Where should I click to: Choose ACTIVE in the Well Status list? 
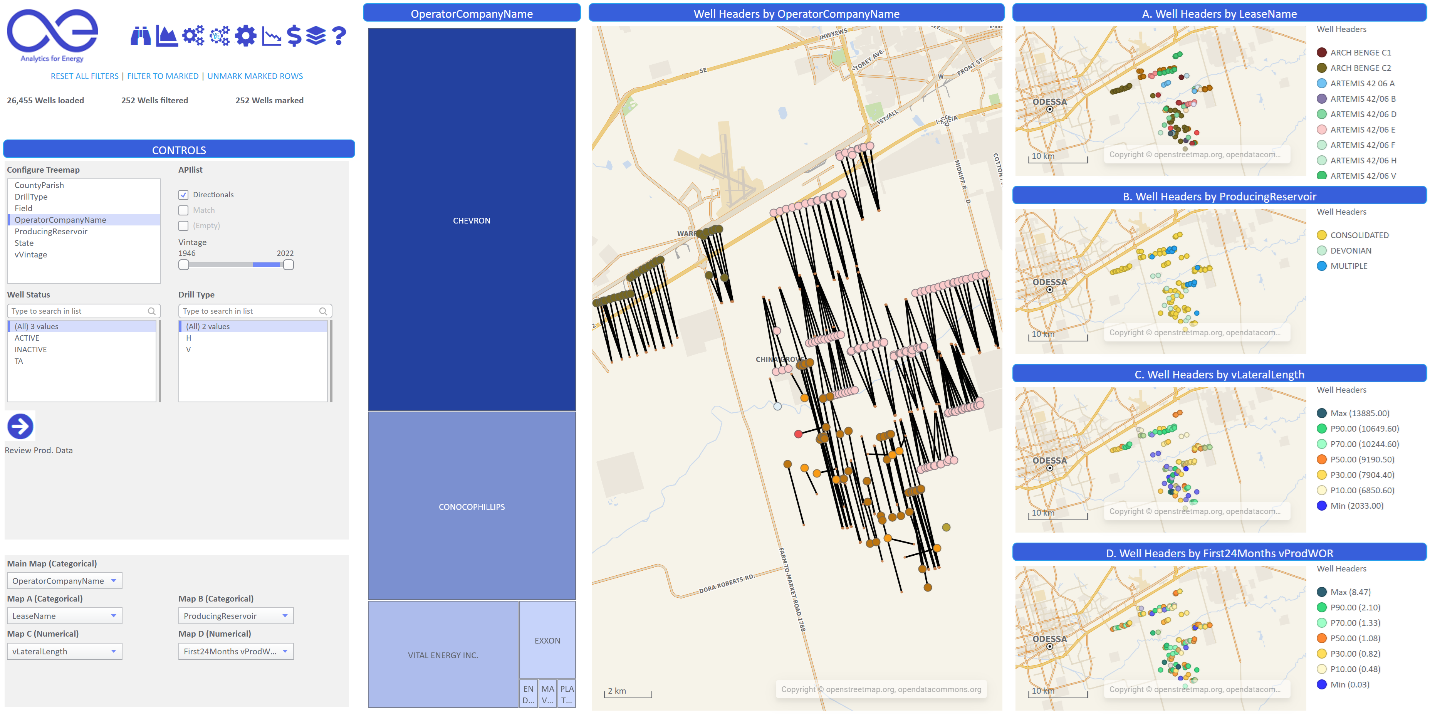[x=27, y=338]
